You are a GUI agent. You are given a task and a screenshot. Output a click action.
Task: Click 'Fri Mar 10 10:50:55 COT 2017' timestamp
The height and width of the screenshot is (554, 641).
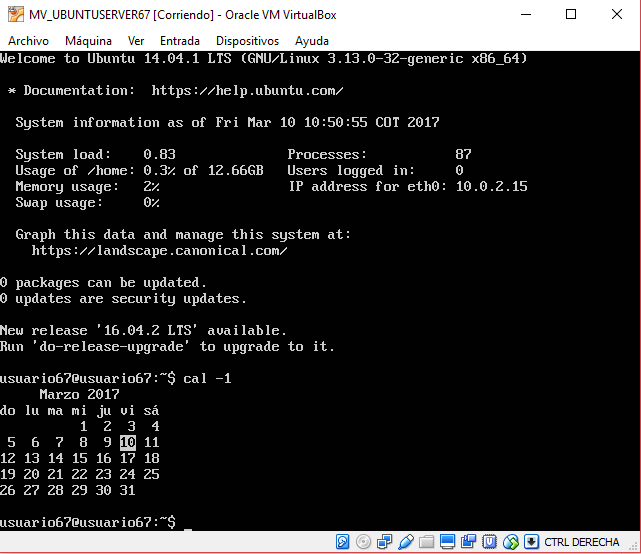pos(327,122)
